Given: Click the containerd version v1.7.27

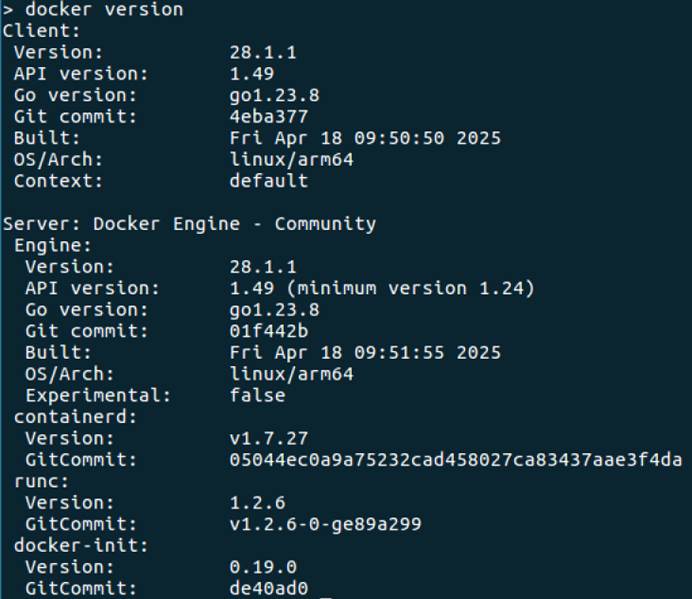Looking at the screenshot, I should pyautogui.click(x=269, y=438).
